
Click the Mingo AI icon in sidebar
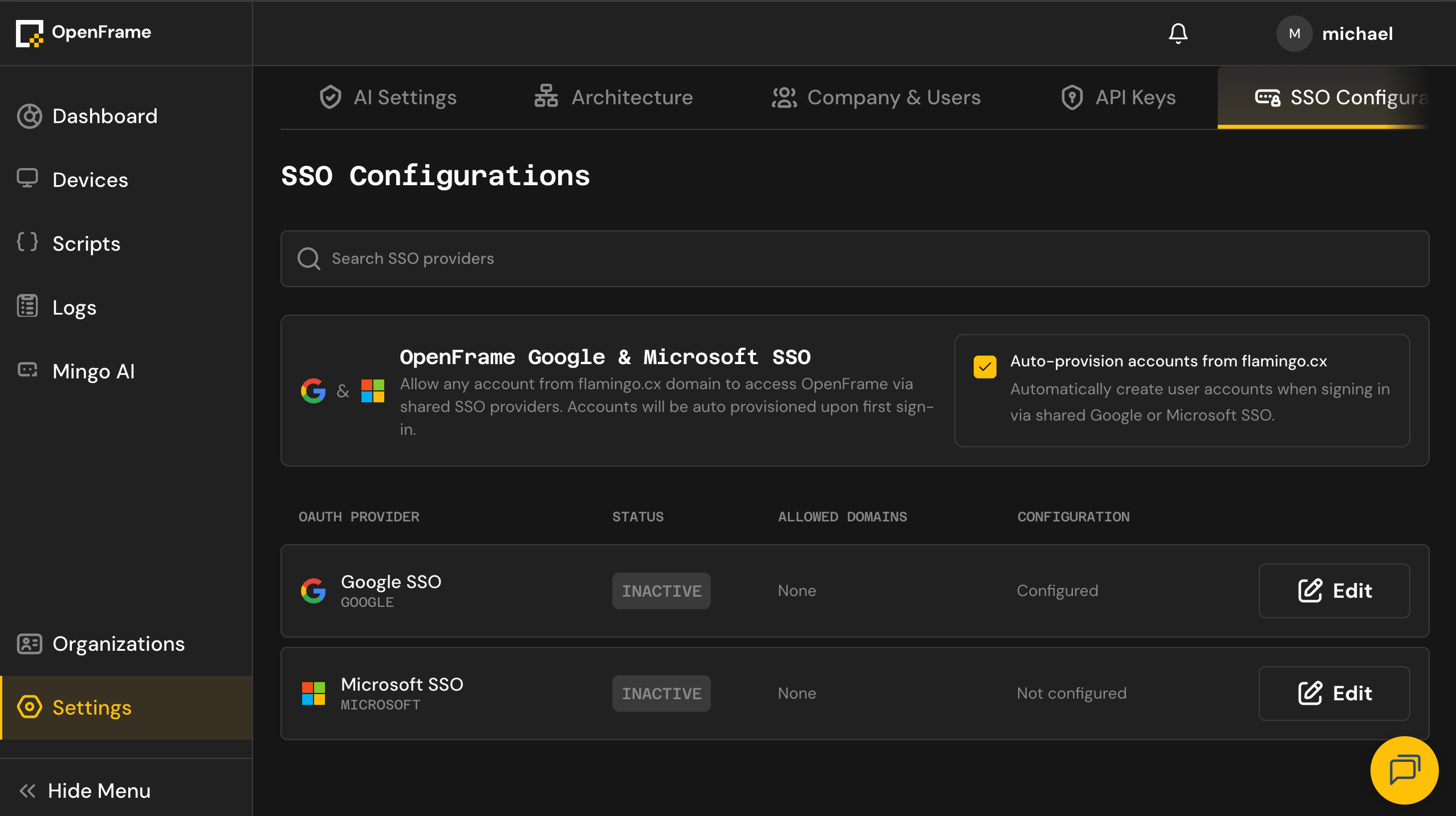[x=27, y=370]
